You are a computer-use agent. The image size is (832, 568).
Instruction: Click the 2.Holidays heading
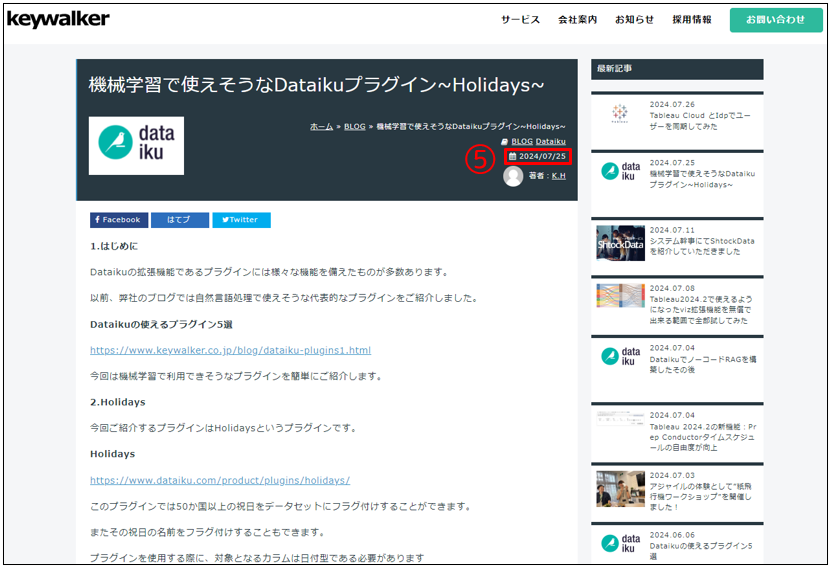click(x=118, y=402)
